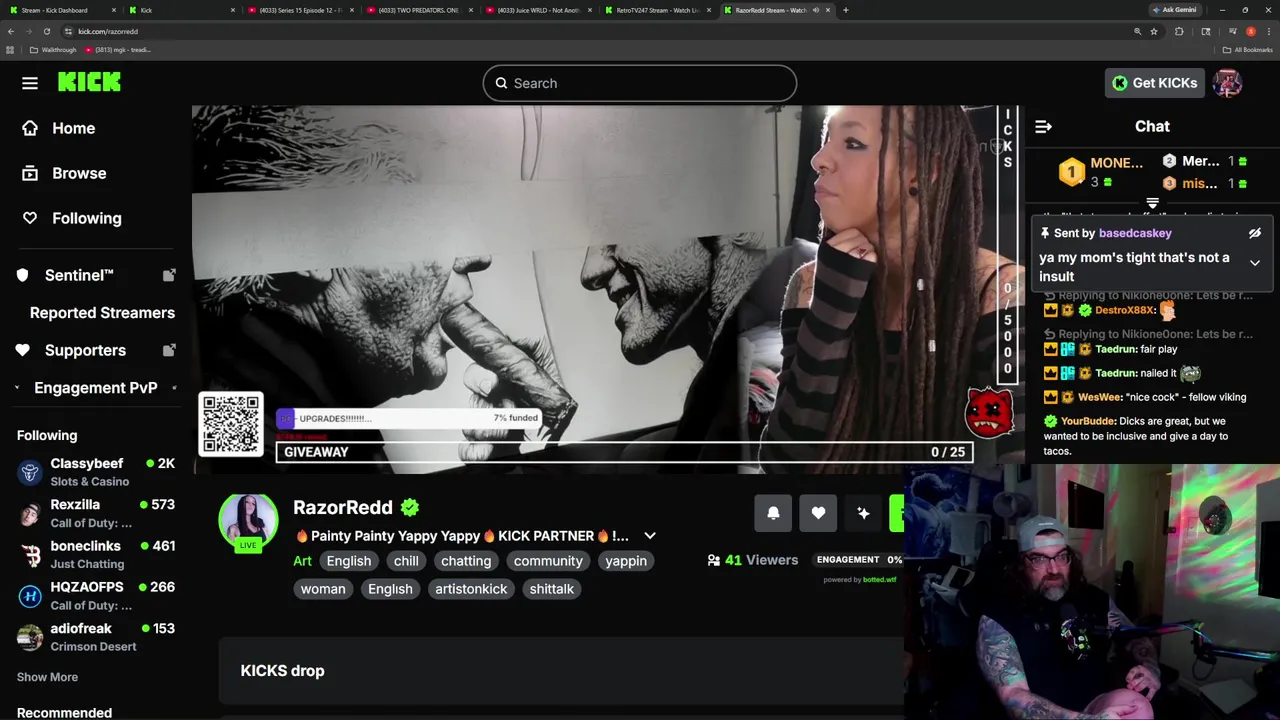Screen dimensions: 1280x720
Task: Open Sentinel shield entry in sidebar
Action: point(67,275)
